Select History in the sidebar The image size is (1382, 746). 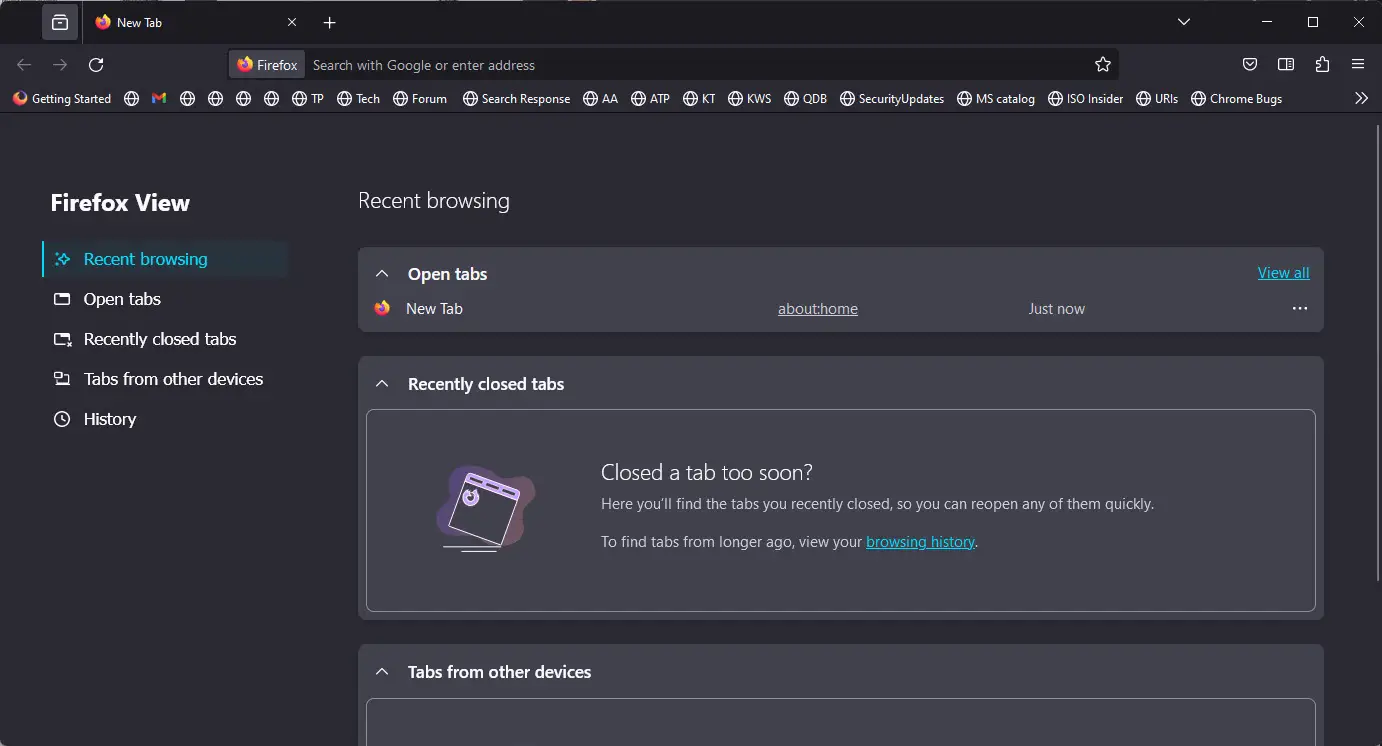tap(165, 419)
